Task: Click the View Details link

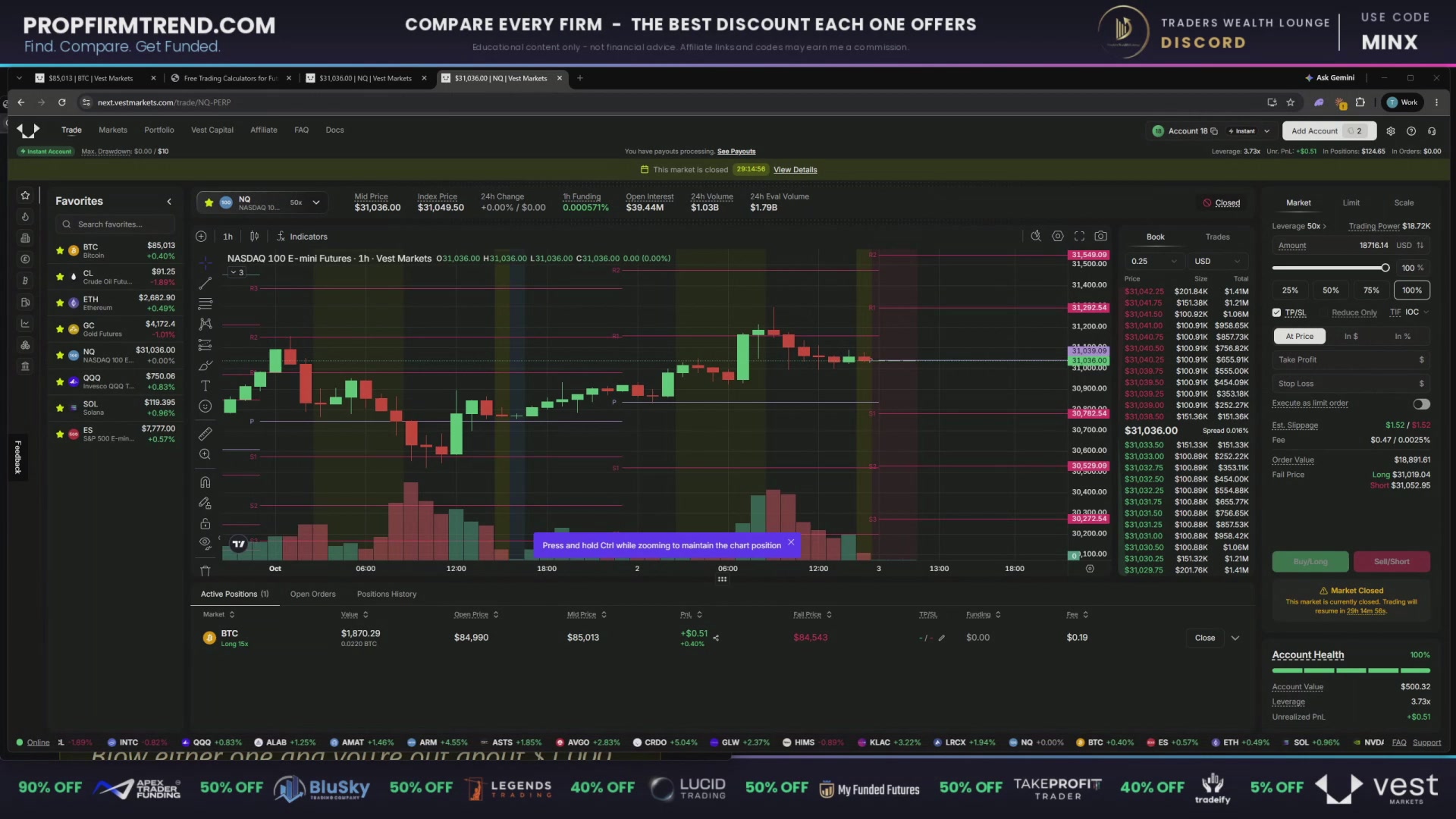Action: click(x=795, y=170)
